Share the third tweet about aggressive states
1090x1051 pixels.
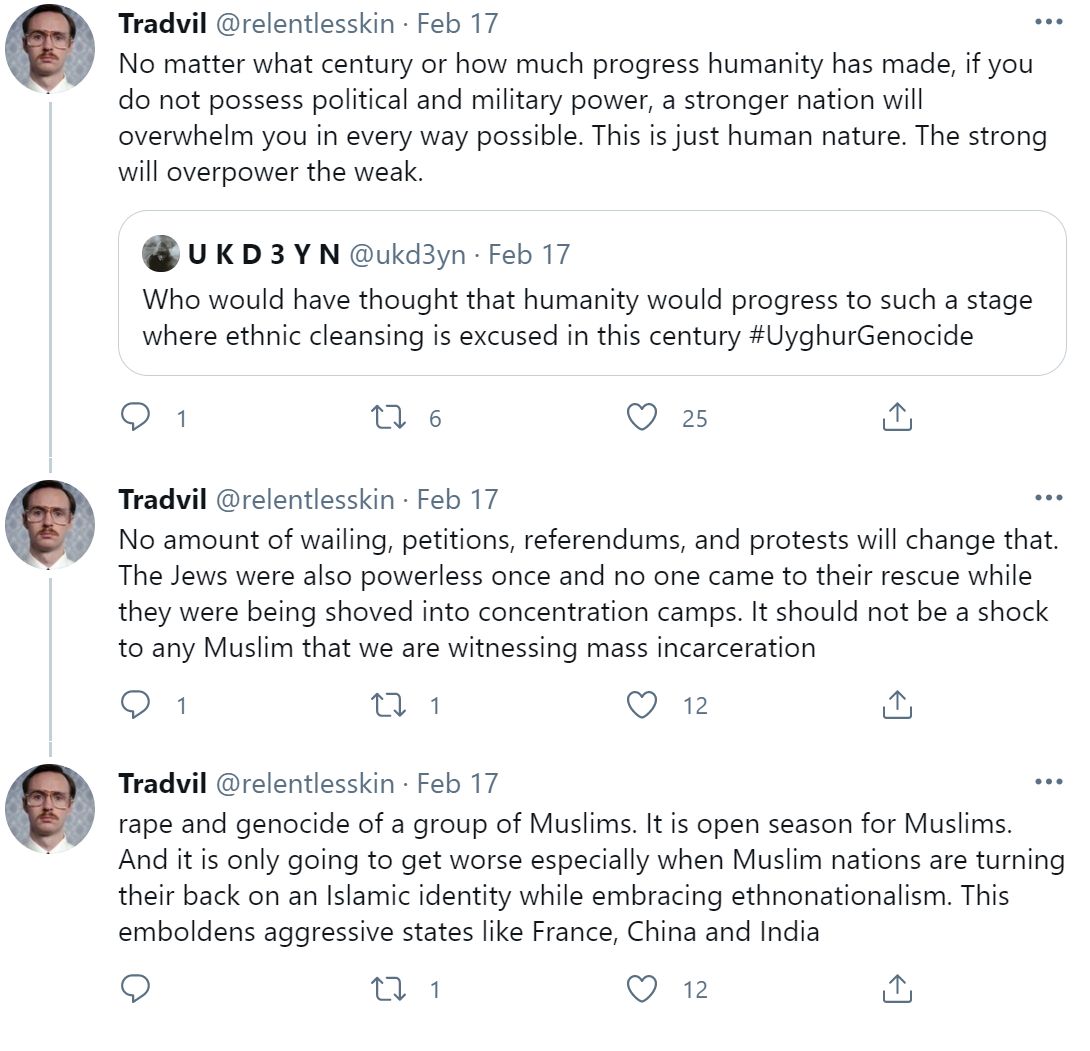tap(897, 989)
